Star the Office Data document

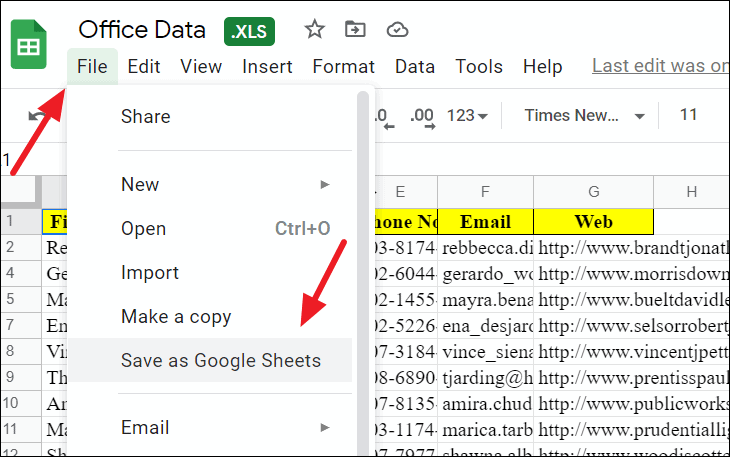(314, 30)
